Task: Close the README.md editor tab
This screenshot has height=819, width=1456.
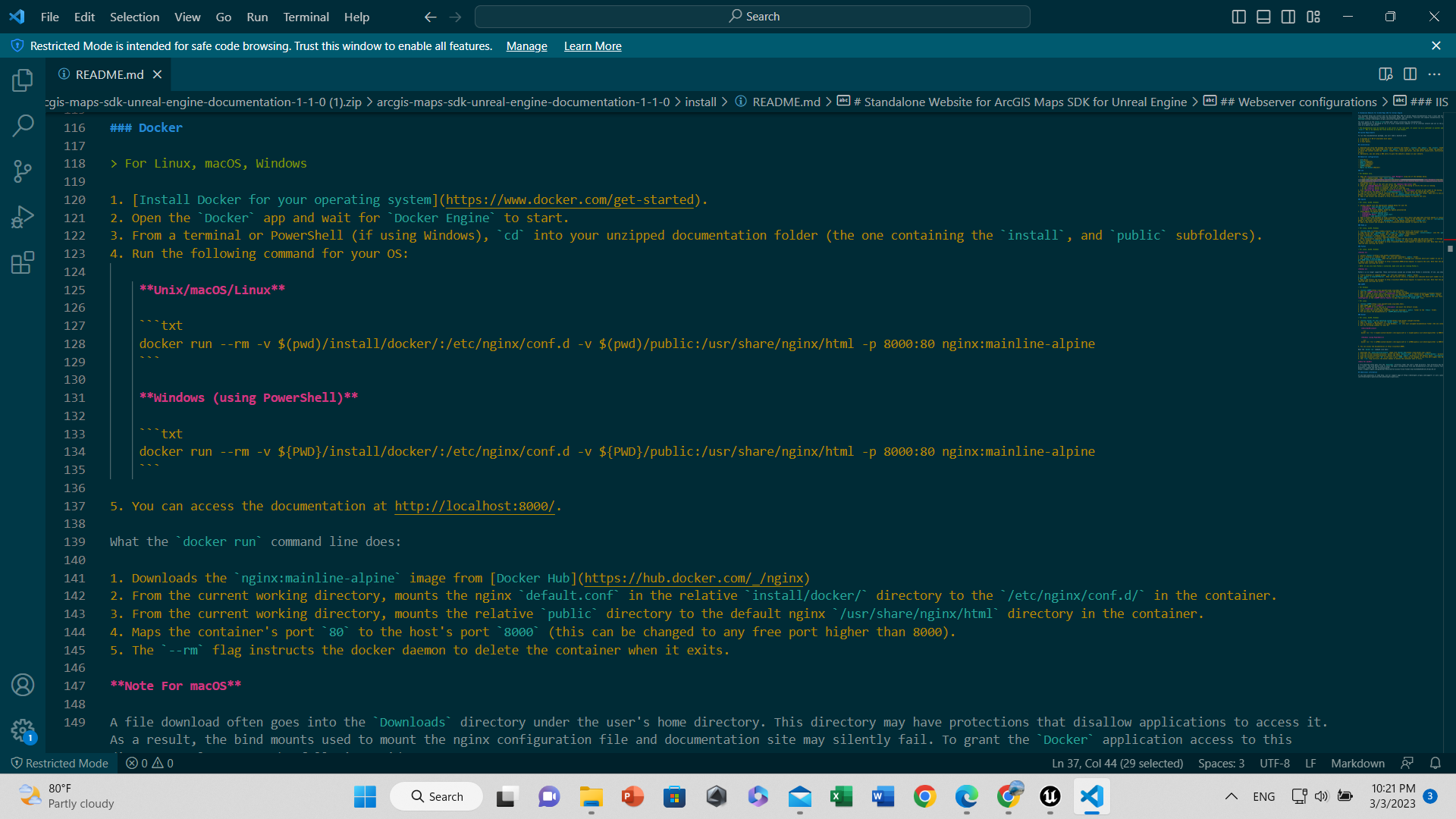Action: [157, 74]
